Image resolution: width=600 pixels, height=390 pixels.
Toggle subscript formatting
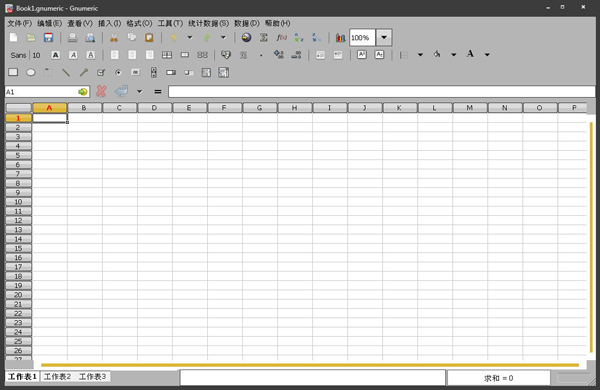(379, 55)
